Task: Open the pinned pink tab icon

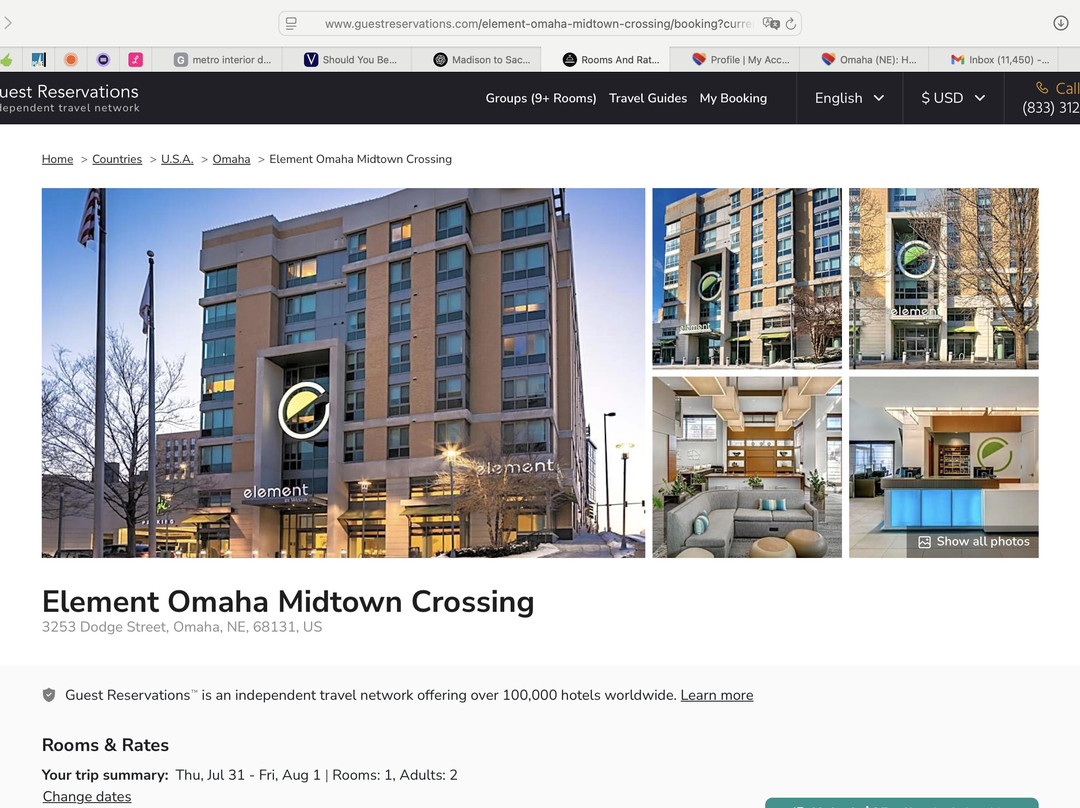Action: [135, 60]
